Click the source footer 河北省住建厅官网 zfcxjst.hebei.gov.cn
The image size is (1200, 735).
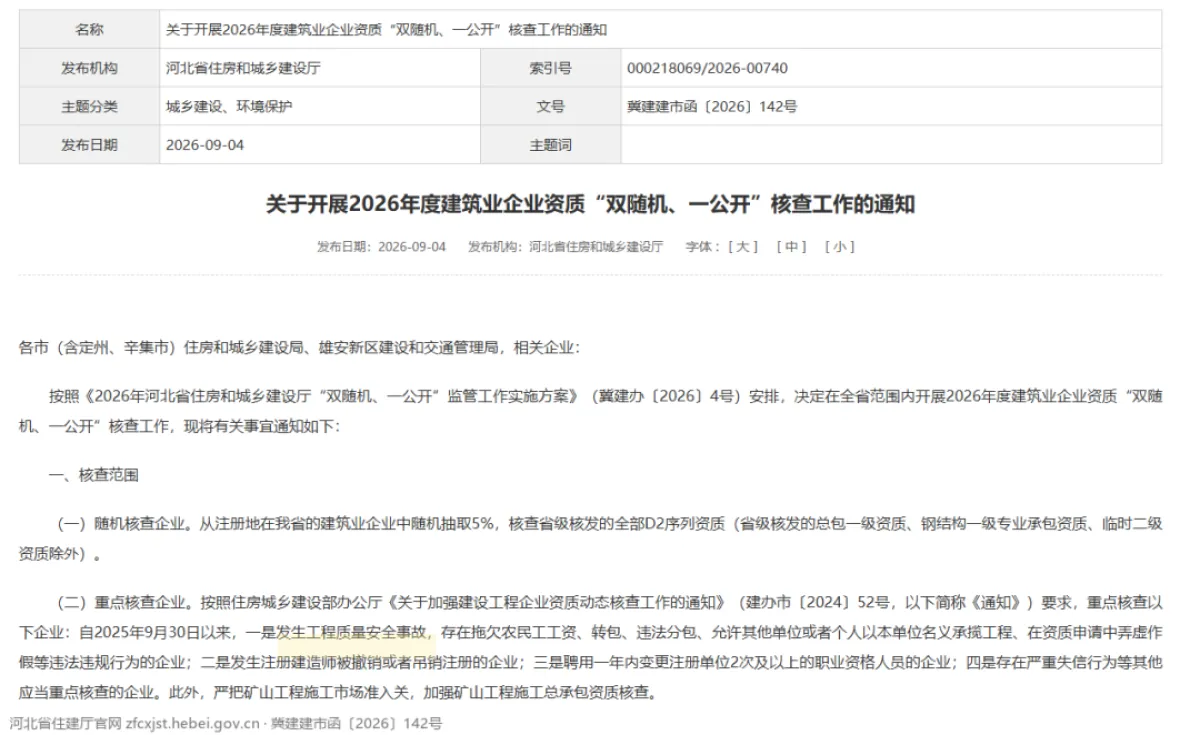coord(226,723)
